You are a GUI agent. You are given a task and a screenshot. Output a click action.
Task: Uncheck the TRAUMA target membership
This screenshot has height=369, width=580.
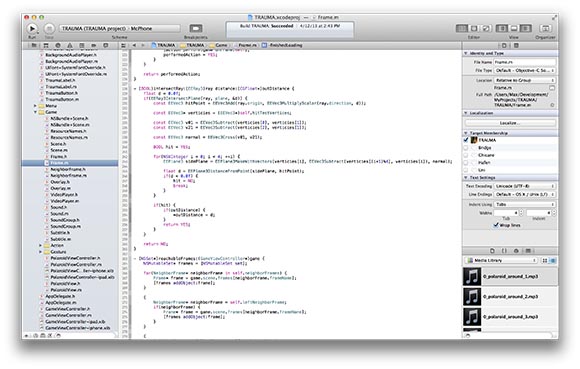click(466, 140)
